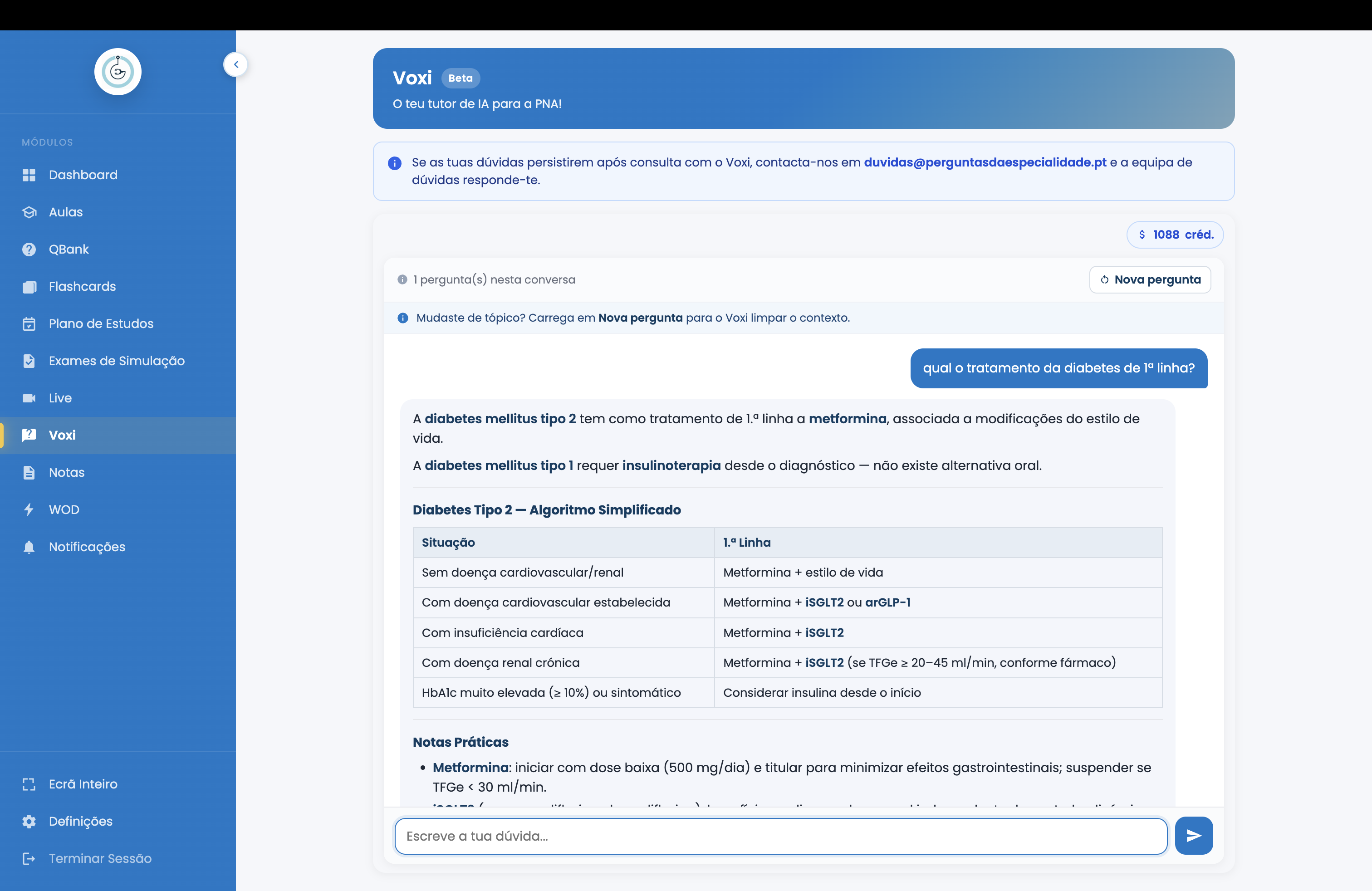The image size is (1372, 891).
Task: Click the Notas document icon
Action: pos(29,473)
